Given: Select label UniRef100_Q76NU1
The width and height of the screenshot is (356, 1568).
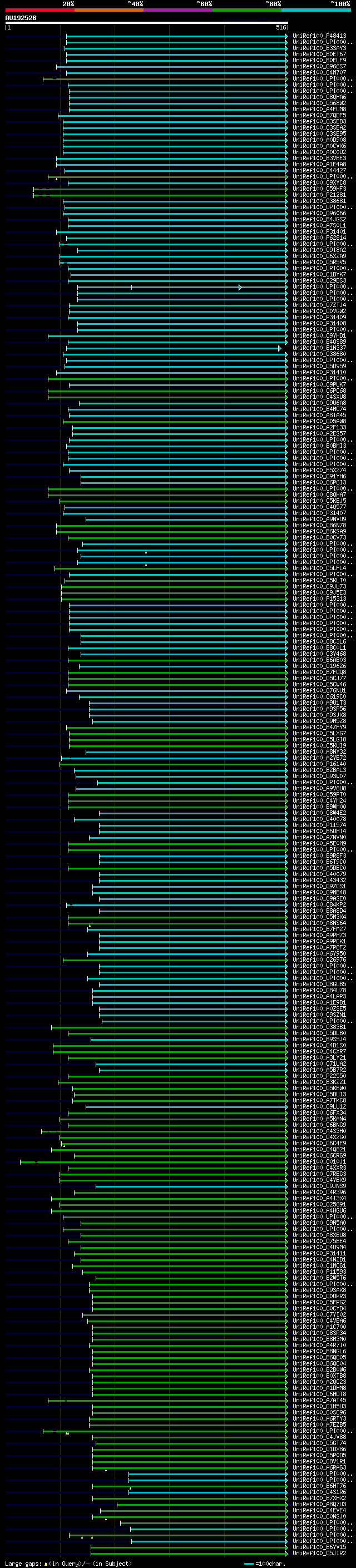Looking at the screenshot, I should click(x=319, y=691).
